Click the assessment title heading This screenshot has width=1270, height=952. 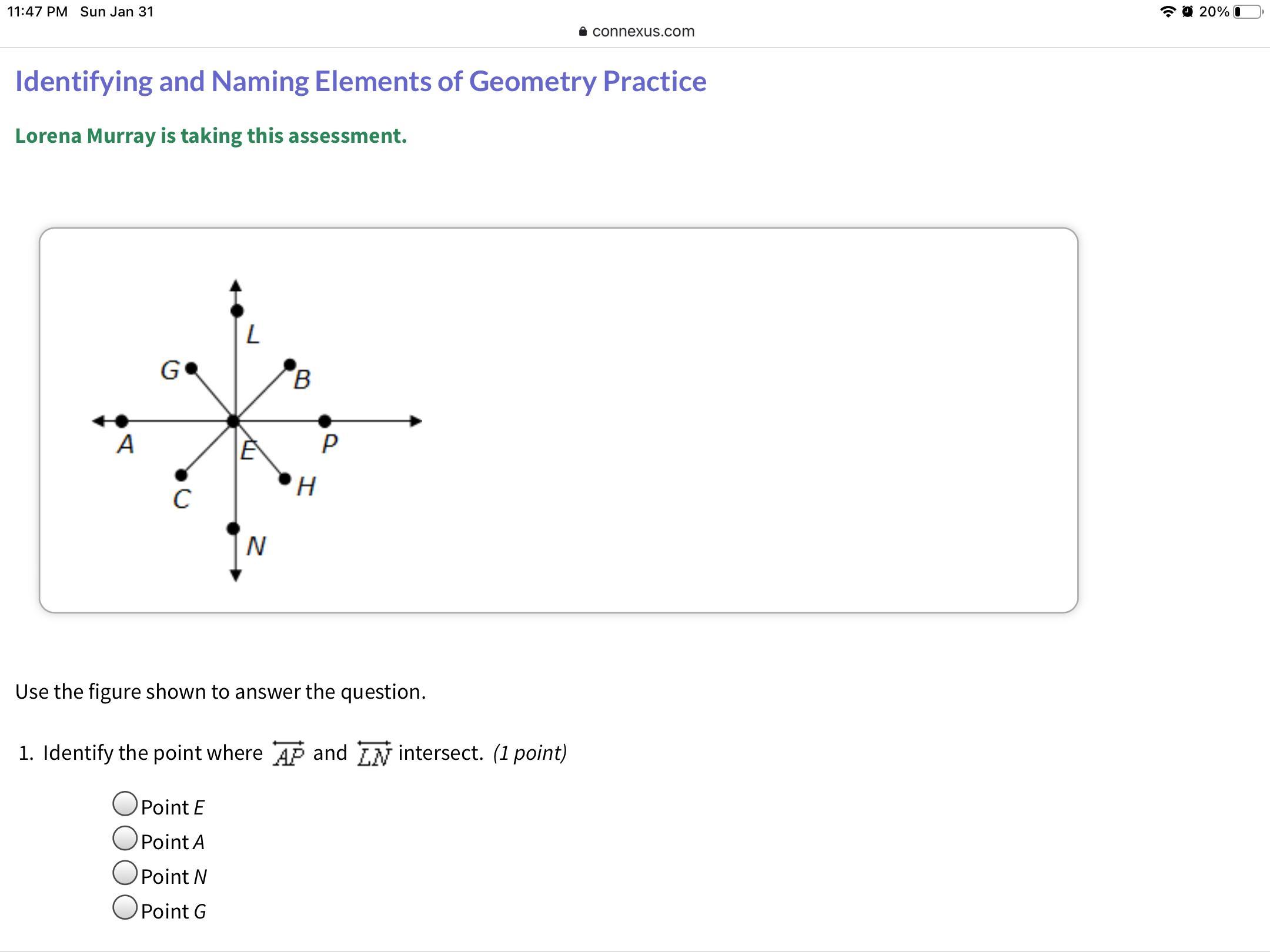pos(360,81)
